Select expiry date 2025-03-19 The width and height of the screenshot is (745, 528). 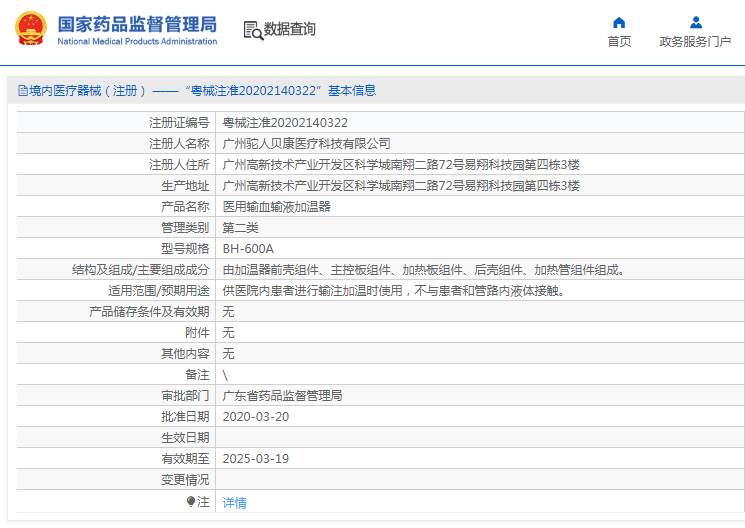click(256, 458)
